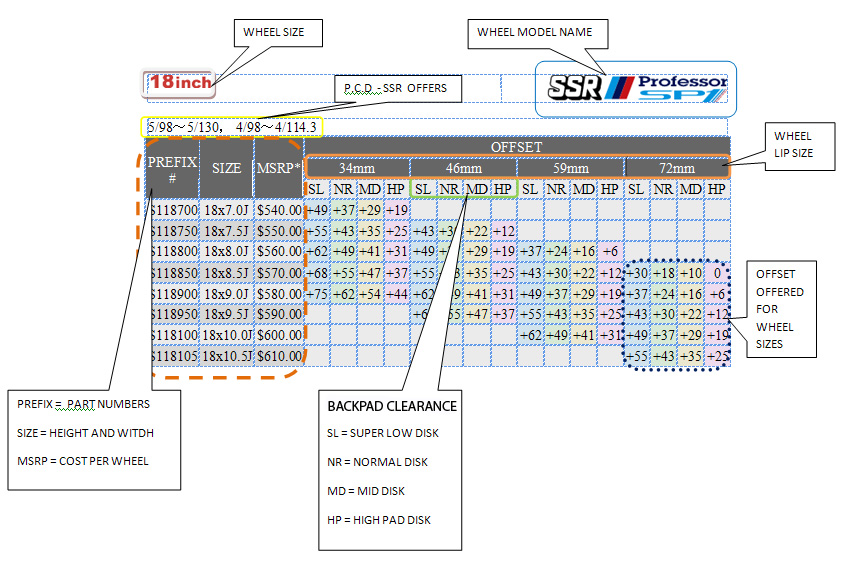This screenshot has height=570, width=843.
Task: Select the 72mm lip size header
Action: (x=677, y=167)
